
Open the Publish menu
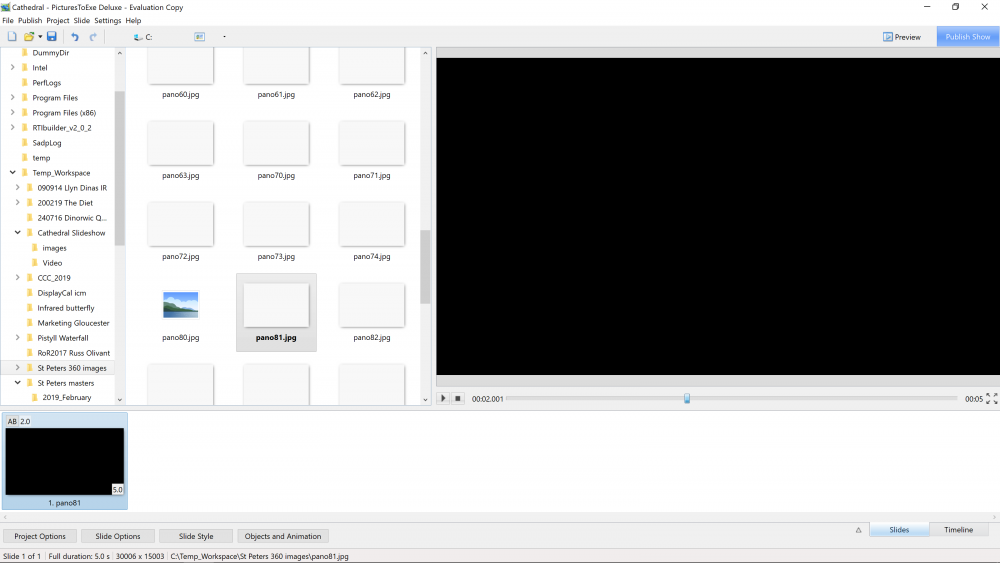(30, 20)
